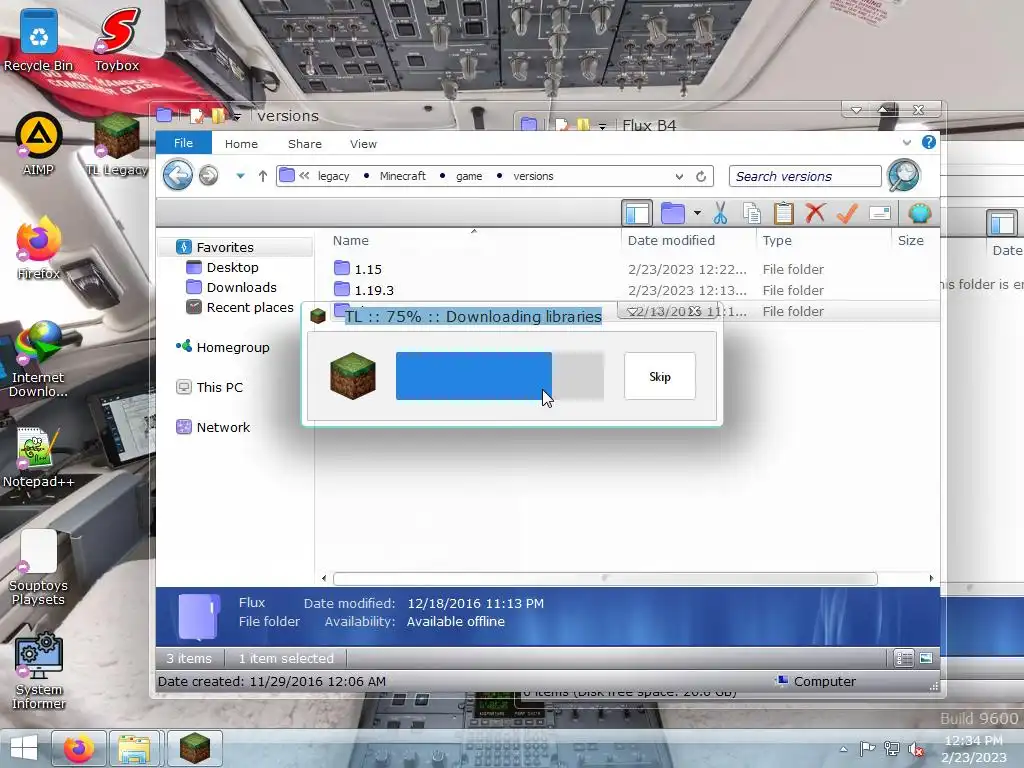Screen dimensions: 1024x768
Task: Open Internet Download Manager desktop icon
Action: [x=39, y=359]
